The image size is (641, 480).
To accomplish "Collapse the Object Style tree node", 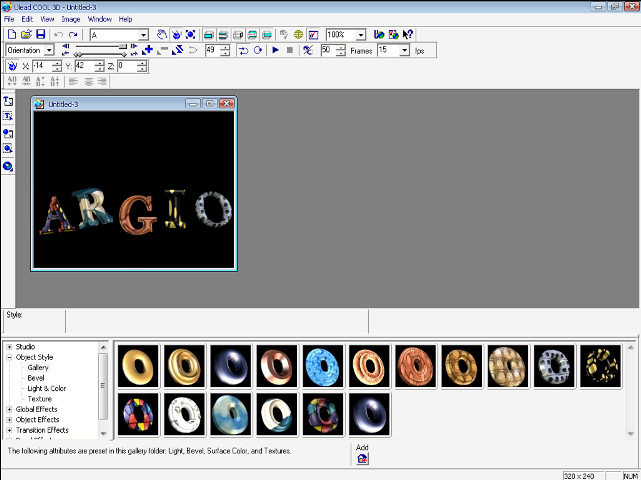I will (9, 357).
